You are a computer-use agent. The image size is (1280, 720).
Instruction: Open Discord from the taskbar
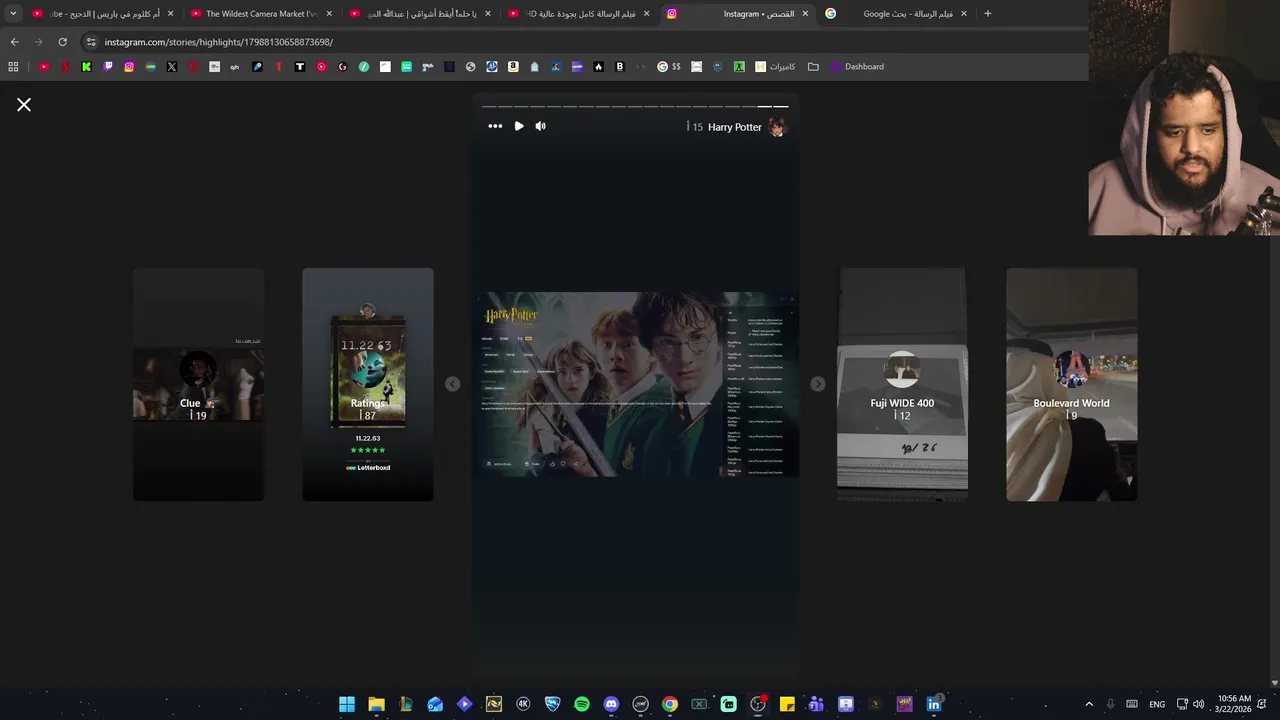point(611,704)
